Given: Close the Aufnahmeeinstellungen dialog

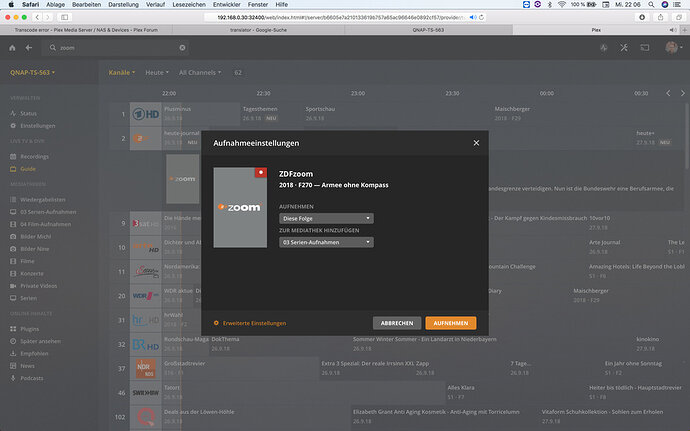Looking at the screenshot, I should pyautogui.click(x=476, y=143).
